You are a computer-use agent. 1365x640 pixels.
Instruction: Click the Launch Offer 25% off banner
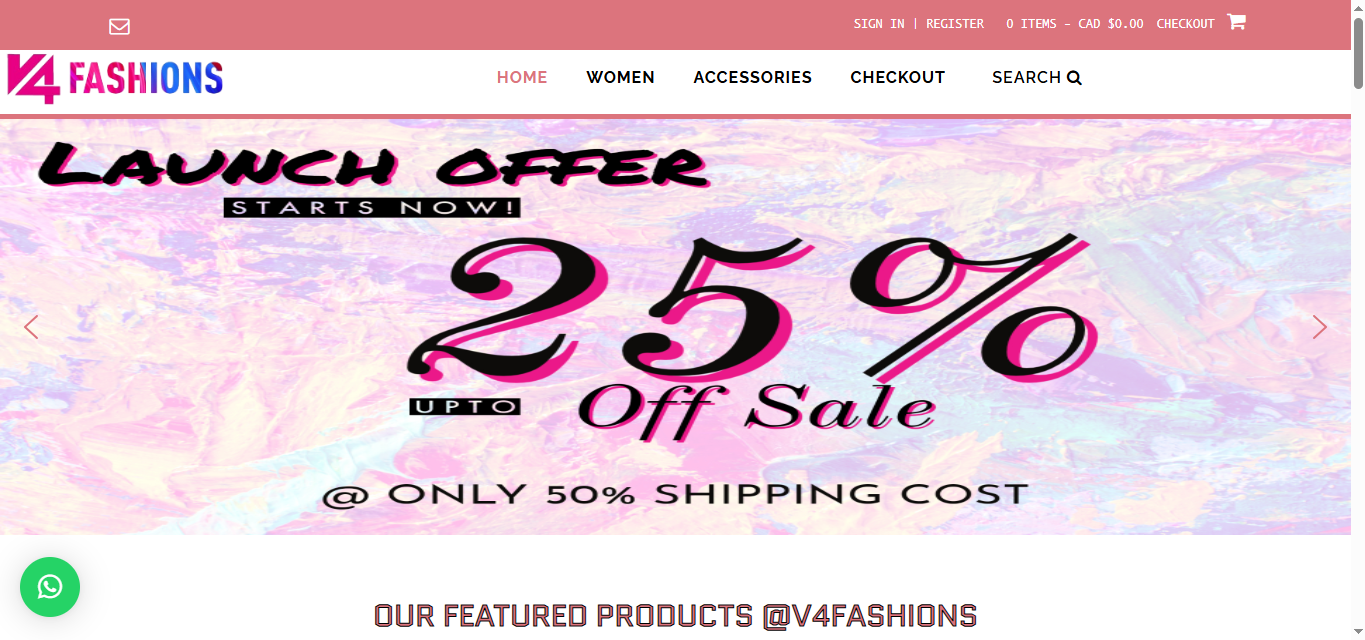[675, 327]
